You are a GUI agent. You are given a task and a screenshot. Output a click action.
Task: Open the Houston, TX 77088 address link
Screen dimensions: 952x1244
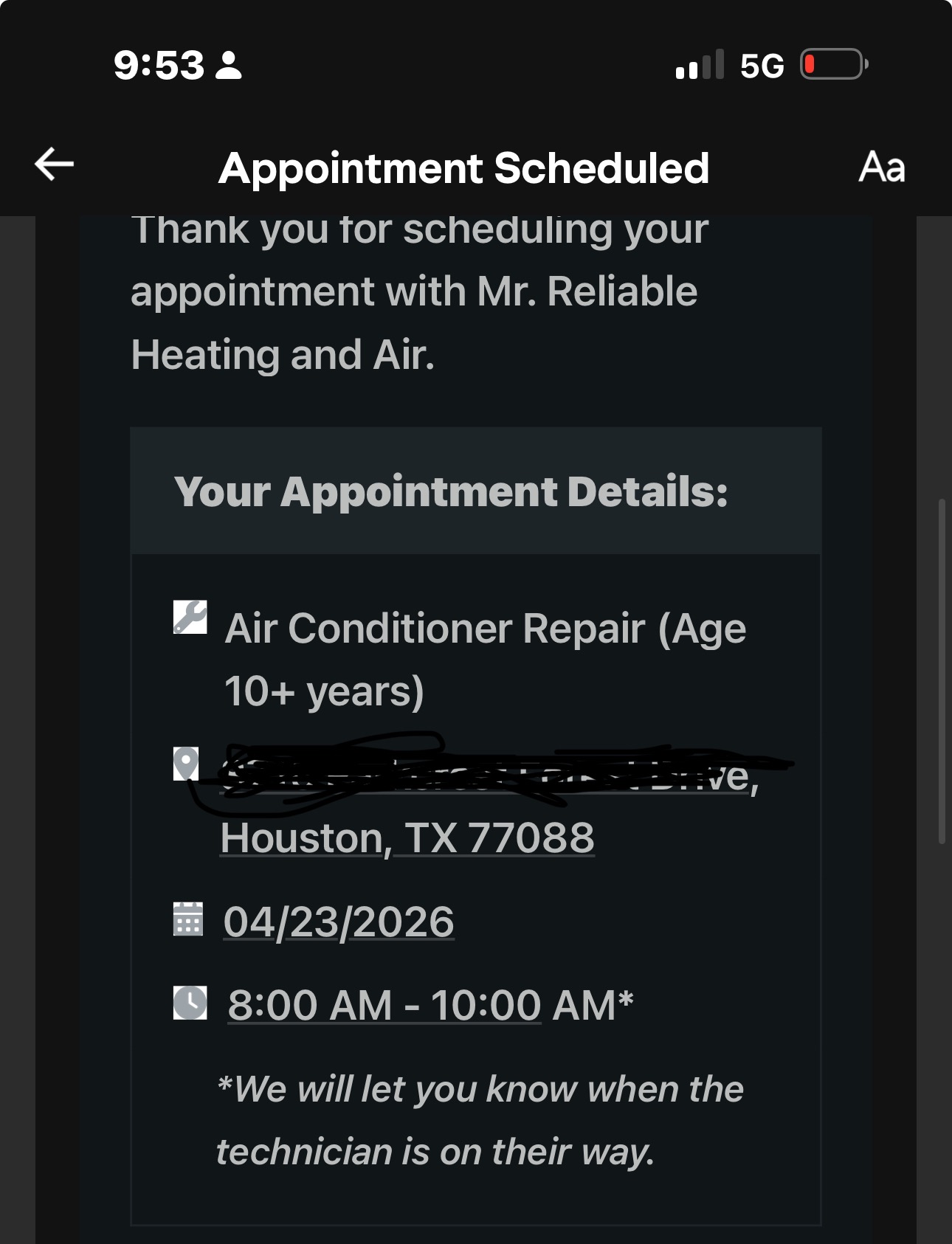pyautogui.click(x=407, y=838)
